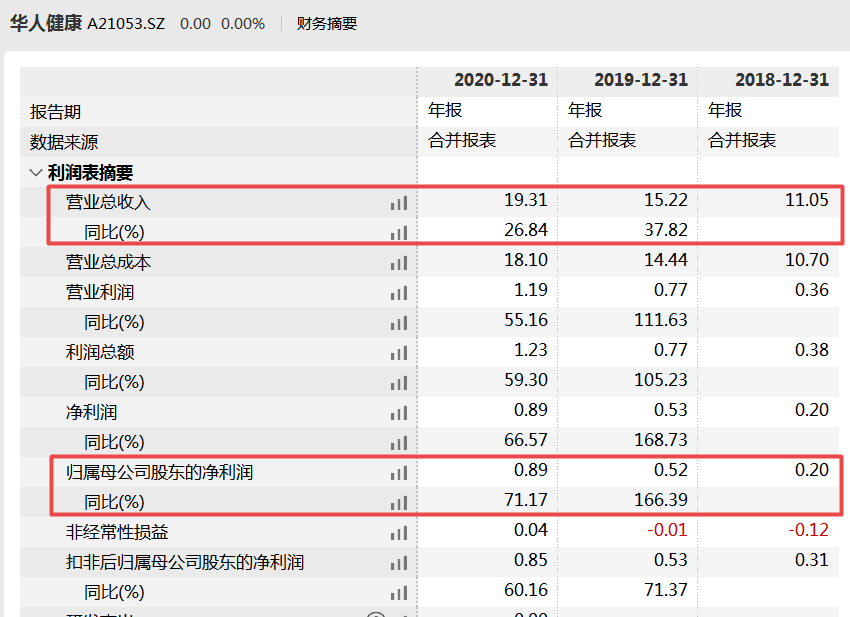View the chart icon beside 利润总额
Viewport: 850px width, 617px height.
[399, 352]
